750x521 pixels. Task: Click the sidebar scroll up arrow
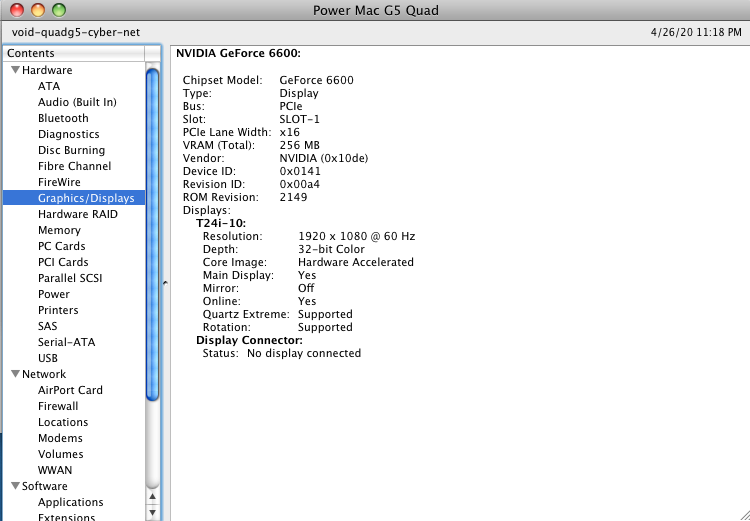tap(153, 497)
